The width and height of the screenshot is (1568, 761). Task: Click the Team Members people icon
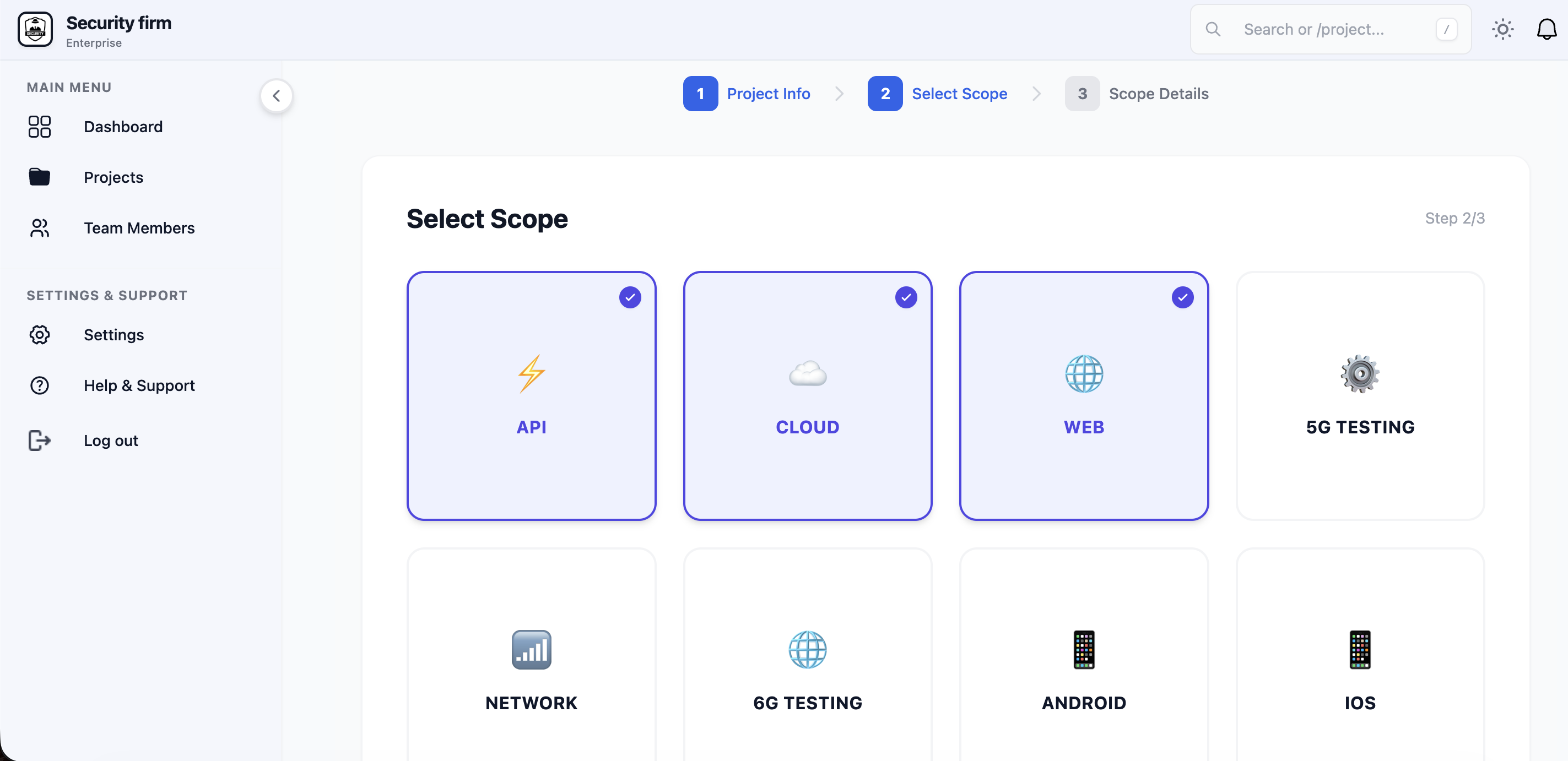point(40,228)
